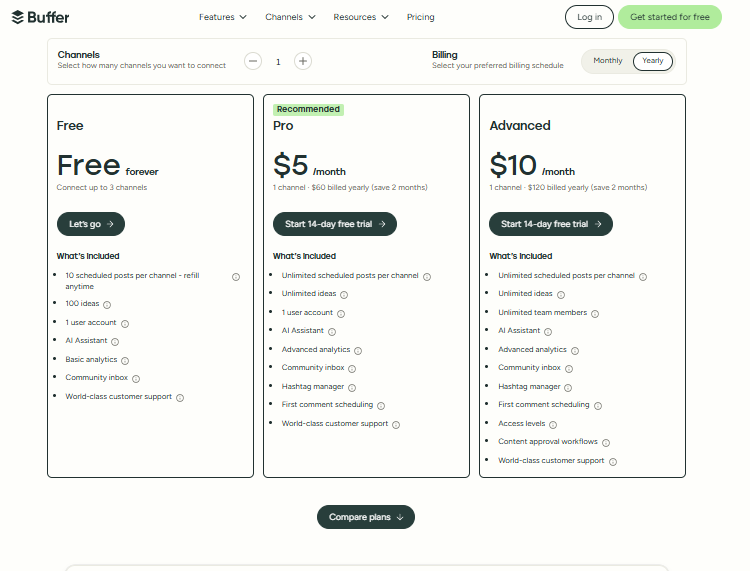Start 14-day free trial for Pro
750x571 pixels.
(x=335, y=224)
